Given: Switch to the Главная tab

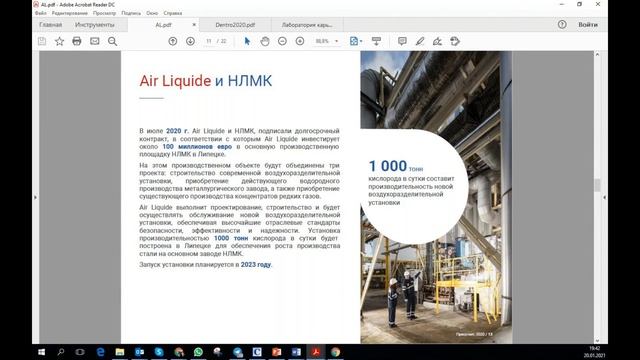Looking at the screenshot, I should point(51,24).
